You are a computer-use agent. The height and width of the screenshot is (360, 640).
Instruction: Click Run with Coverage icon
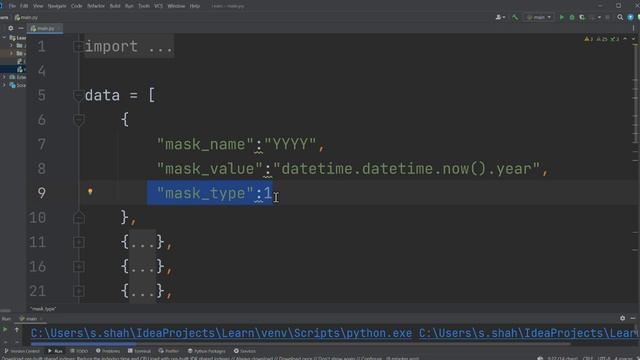(x=582, y=17)
